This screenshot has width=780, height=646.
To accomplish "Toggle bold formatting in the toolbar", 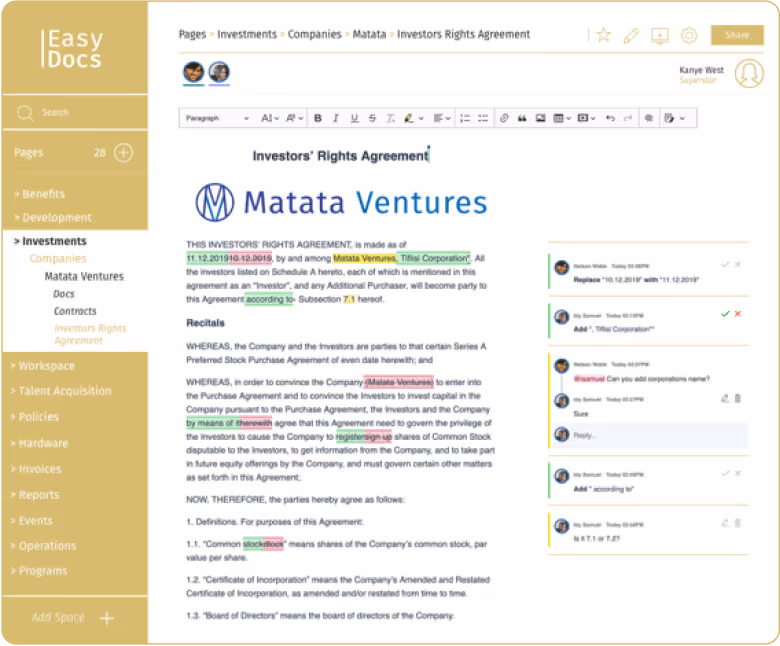I will coord(318,118).
